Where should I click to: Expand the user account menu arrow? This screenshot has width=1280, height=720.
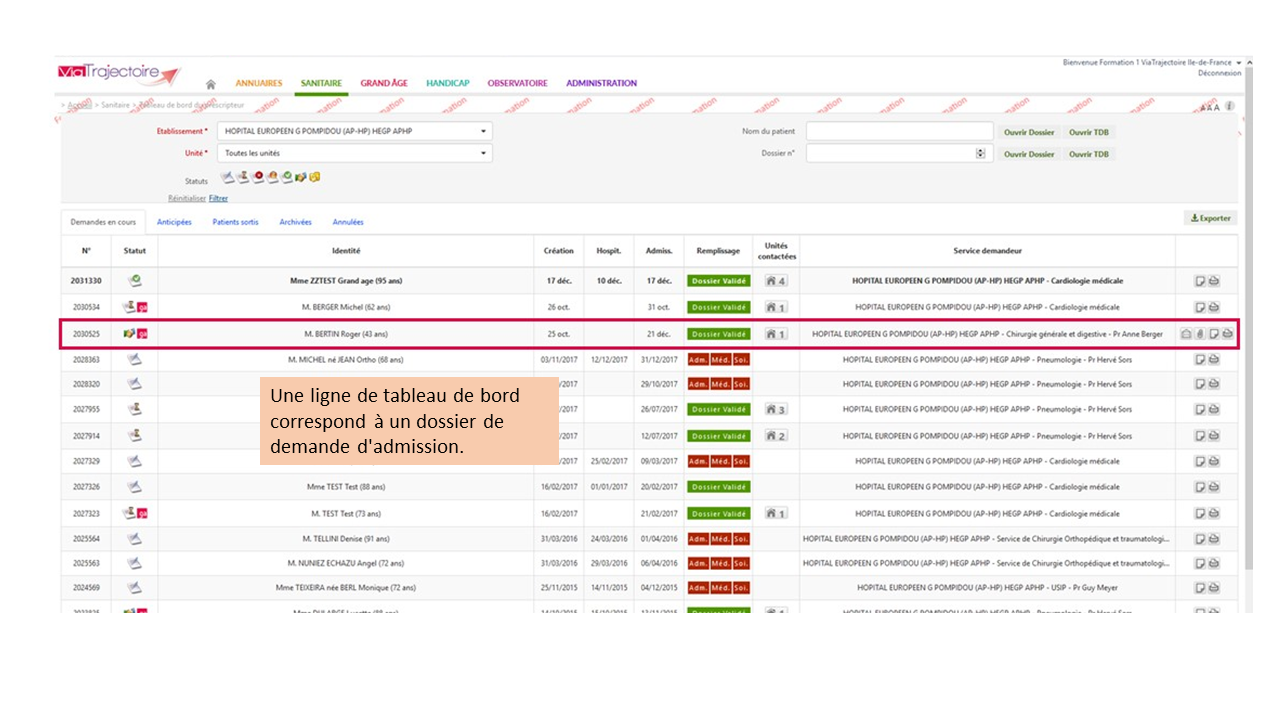click(1238, 63)
